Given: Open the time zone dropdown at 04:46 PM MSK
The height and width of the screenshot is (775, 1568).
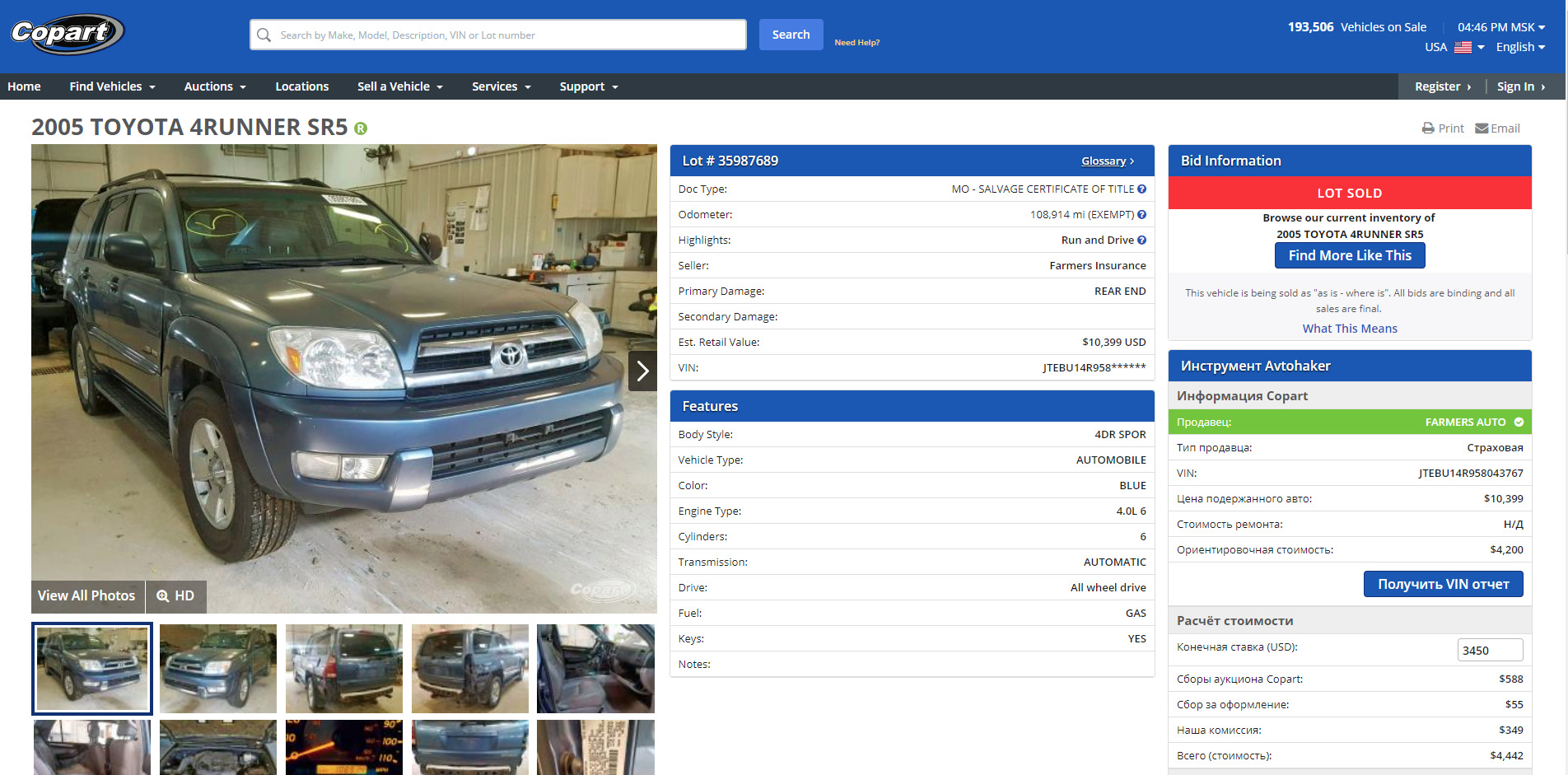Looking at the screenshot, I should click(x=1501, y=27).
